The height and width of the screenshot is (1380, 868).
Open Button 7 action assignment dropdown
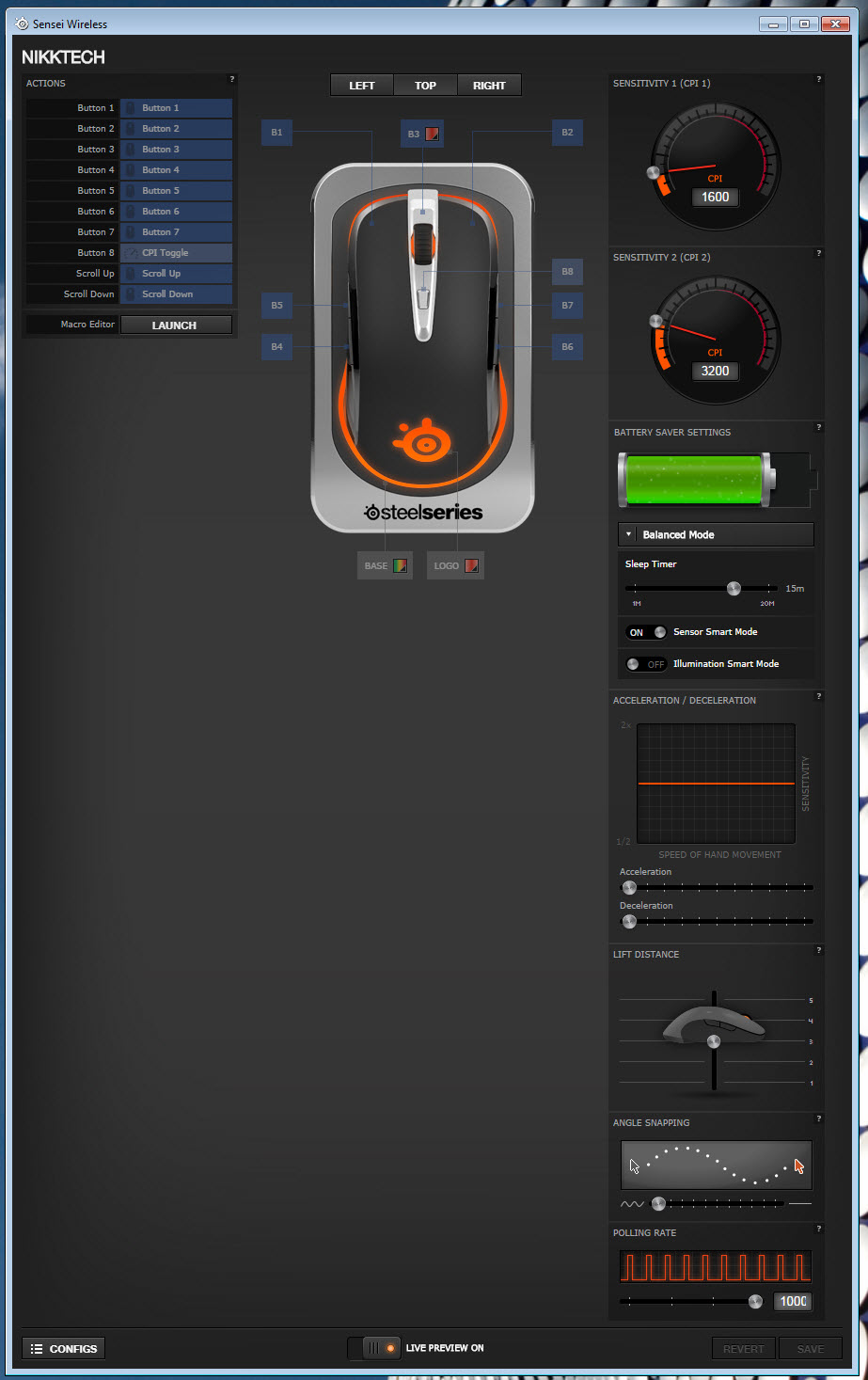point(176,232)
